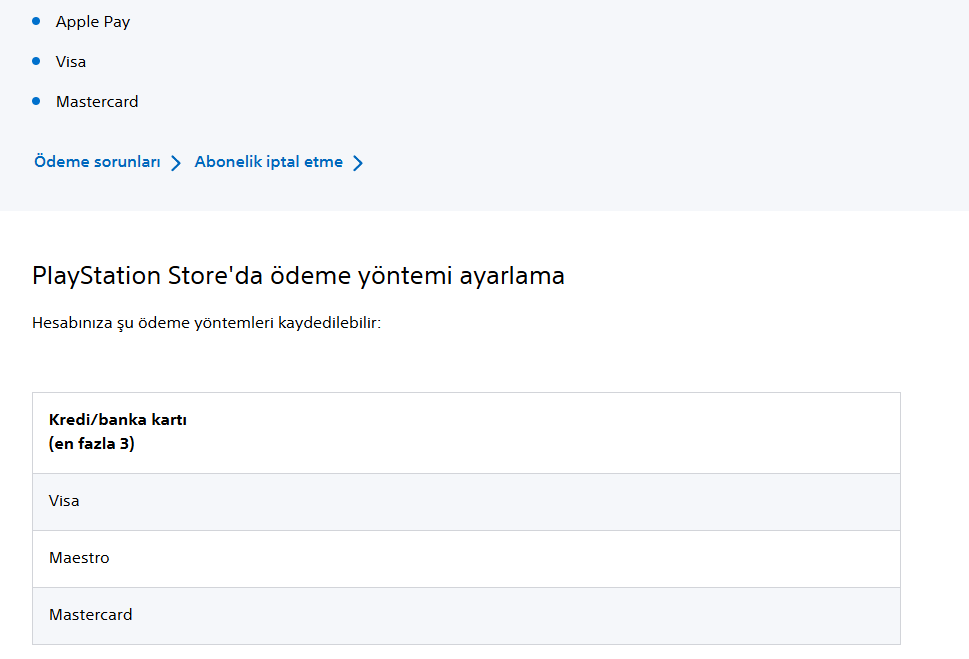Select the Visa table row
The height and width of the screenshot is (659, 969).
coord(467,502)
